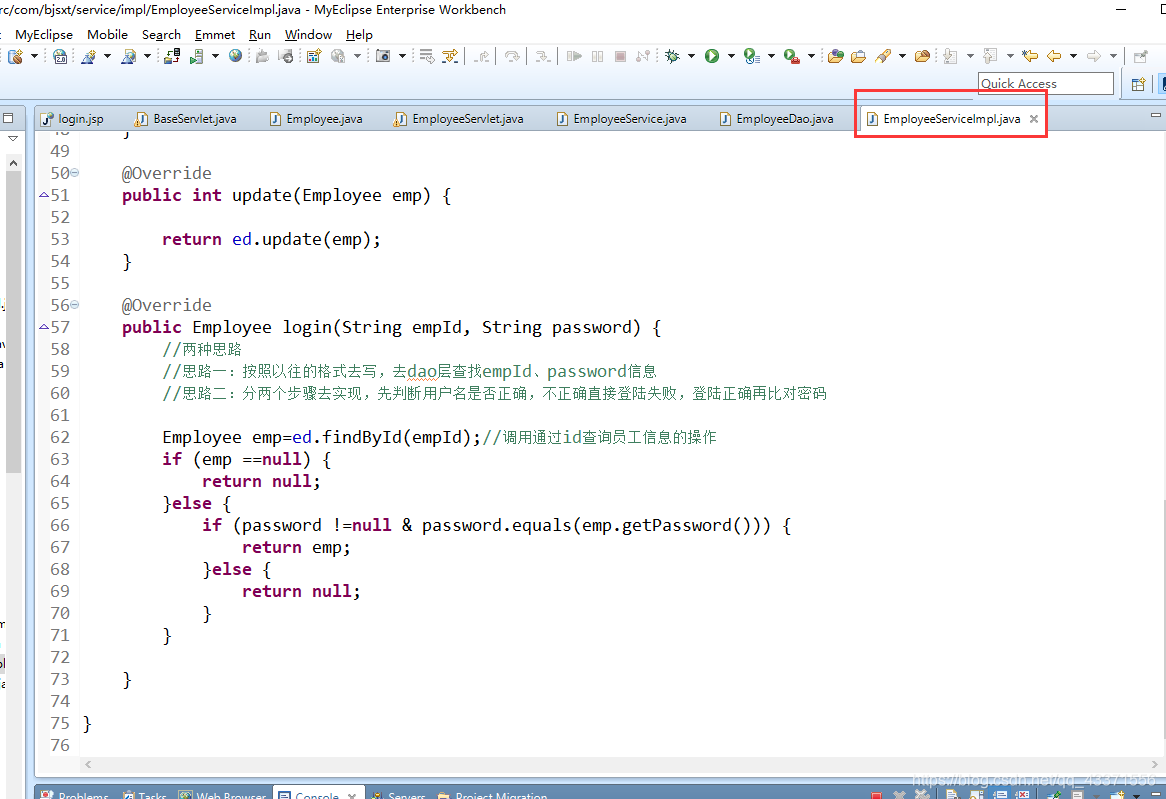The width and height of the screenshot is (1166, 799).
Task: Open the Run button's dropdown arrow
Action: coord(731,56)
